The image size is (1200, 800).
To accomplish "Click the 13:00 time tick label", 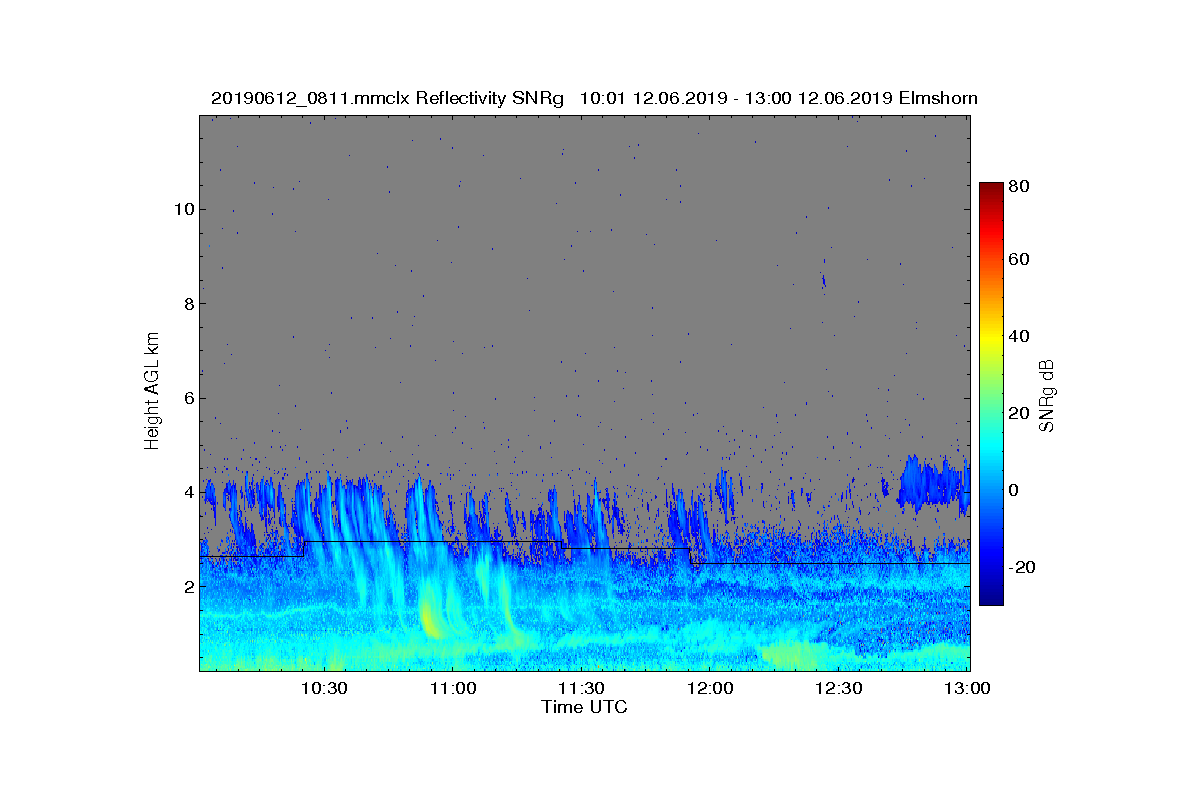I will (x=966, y=689).
